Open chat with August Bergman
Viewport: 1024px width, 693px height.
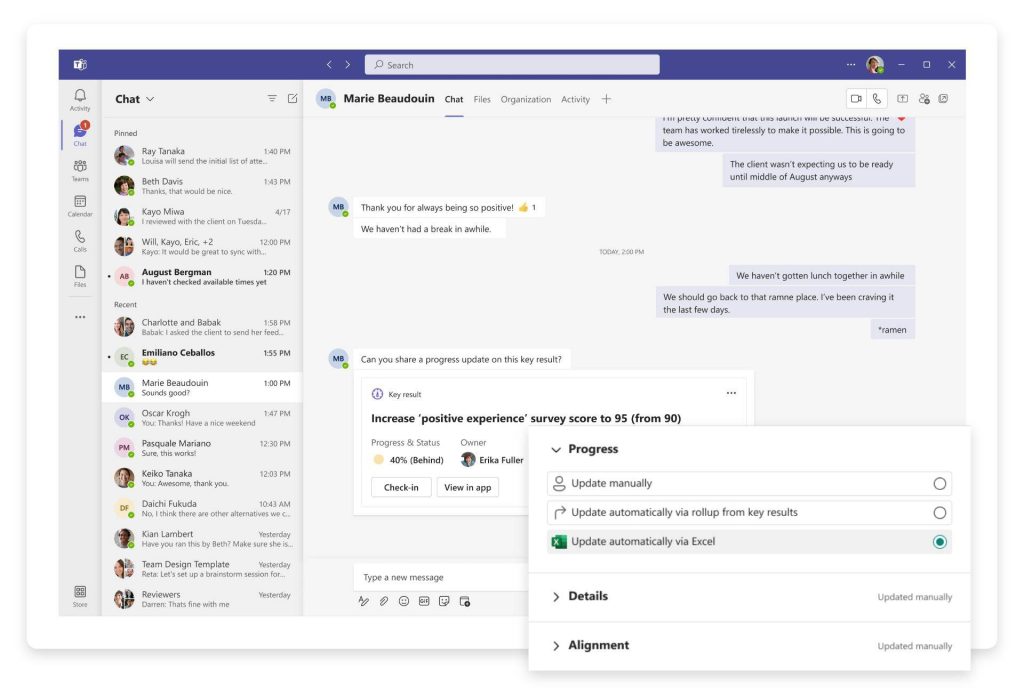[202, 277]
